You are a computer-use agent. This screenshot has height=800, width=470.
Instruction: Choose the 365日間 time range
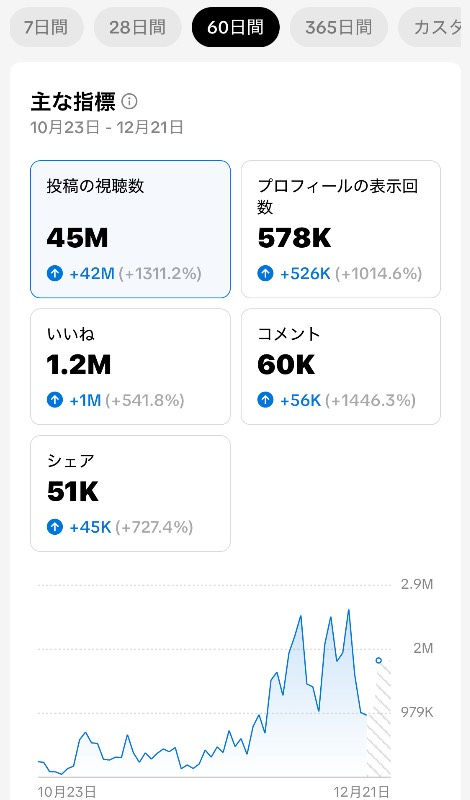click(339, 27)
